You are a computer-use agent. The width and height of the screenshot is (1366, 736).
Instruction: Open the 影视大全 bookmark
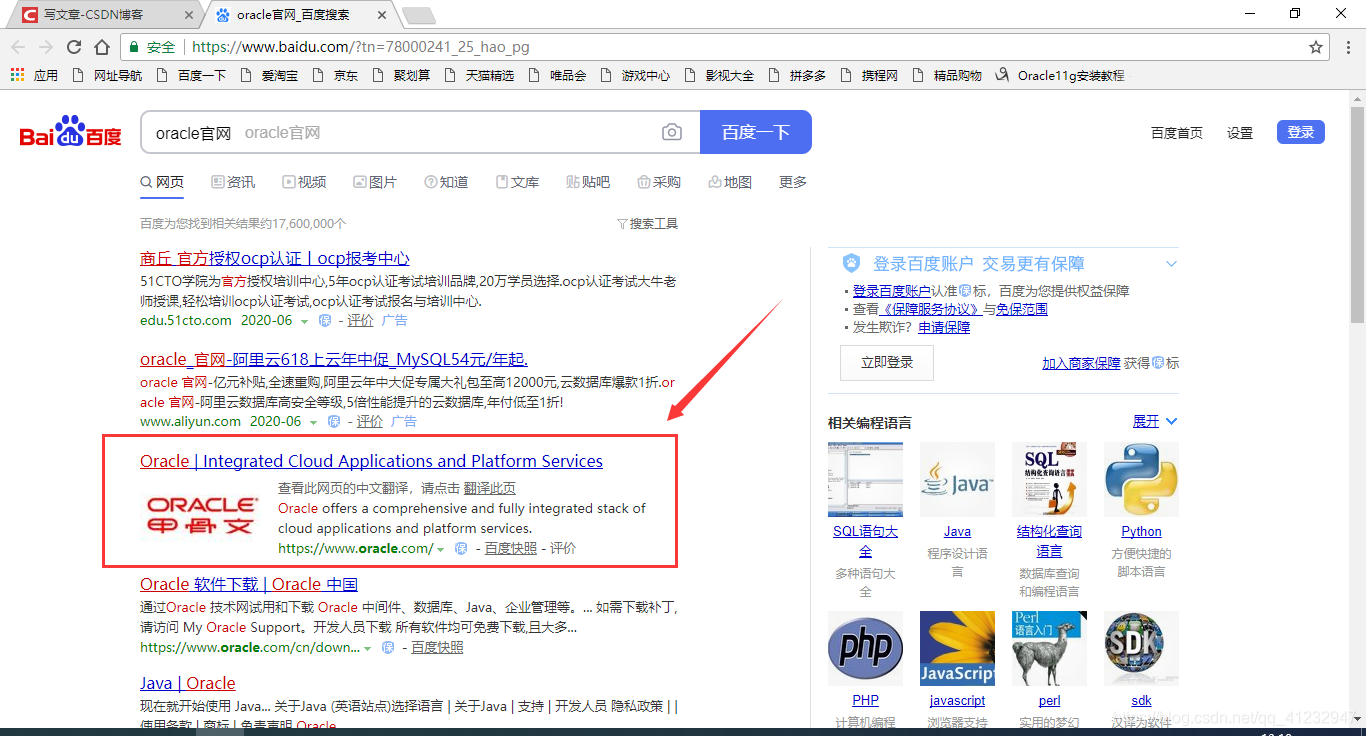[720, 75]
